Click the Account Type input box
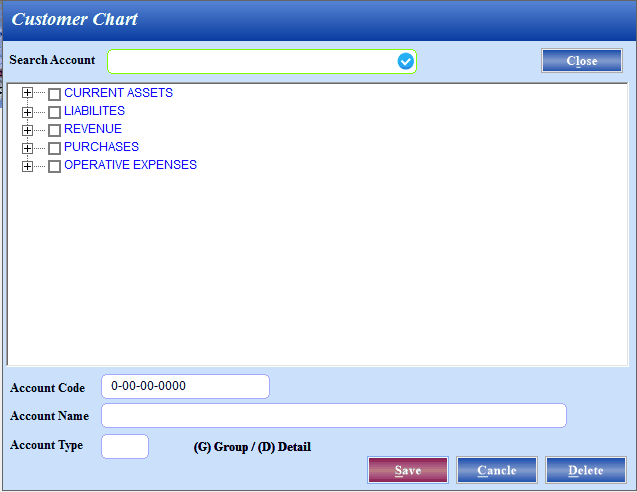637x492 pixels. [x=125, y=446]
